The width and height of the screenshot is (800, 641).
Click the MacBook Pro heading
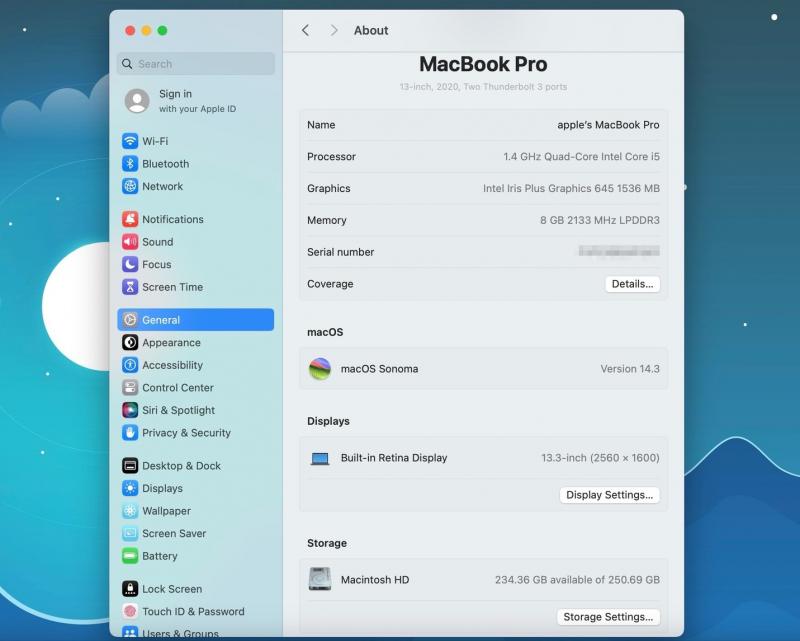(x=483, y=64)
